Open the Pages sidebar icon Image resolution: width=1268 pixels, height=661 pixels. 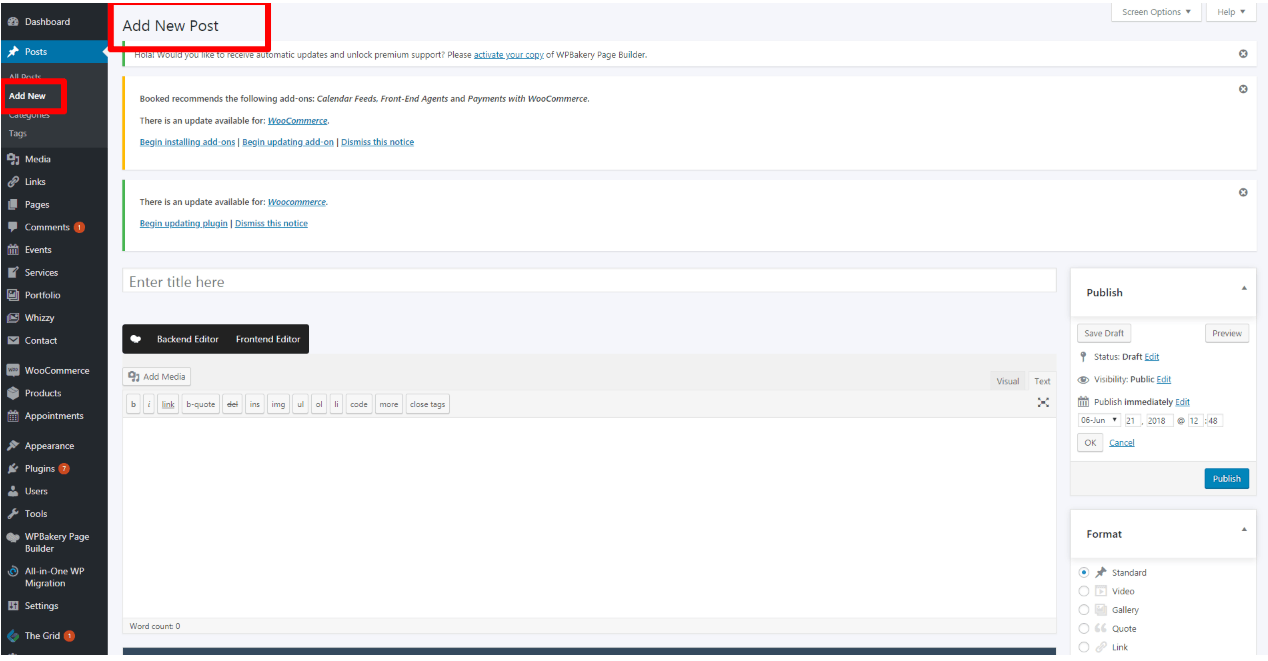(x=13, y=204)
